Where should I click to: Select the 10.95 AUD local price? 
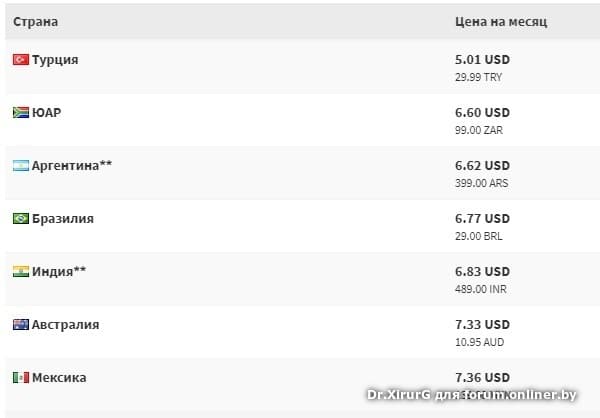[479, 342]
